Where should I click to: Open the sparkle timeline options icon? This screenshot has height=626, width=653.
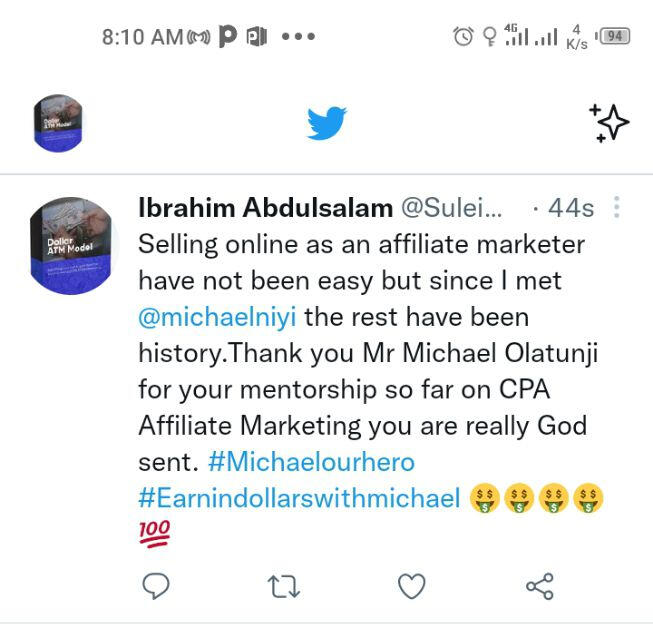click(x=609, y=123)
